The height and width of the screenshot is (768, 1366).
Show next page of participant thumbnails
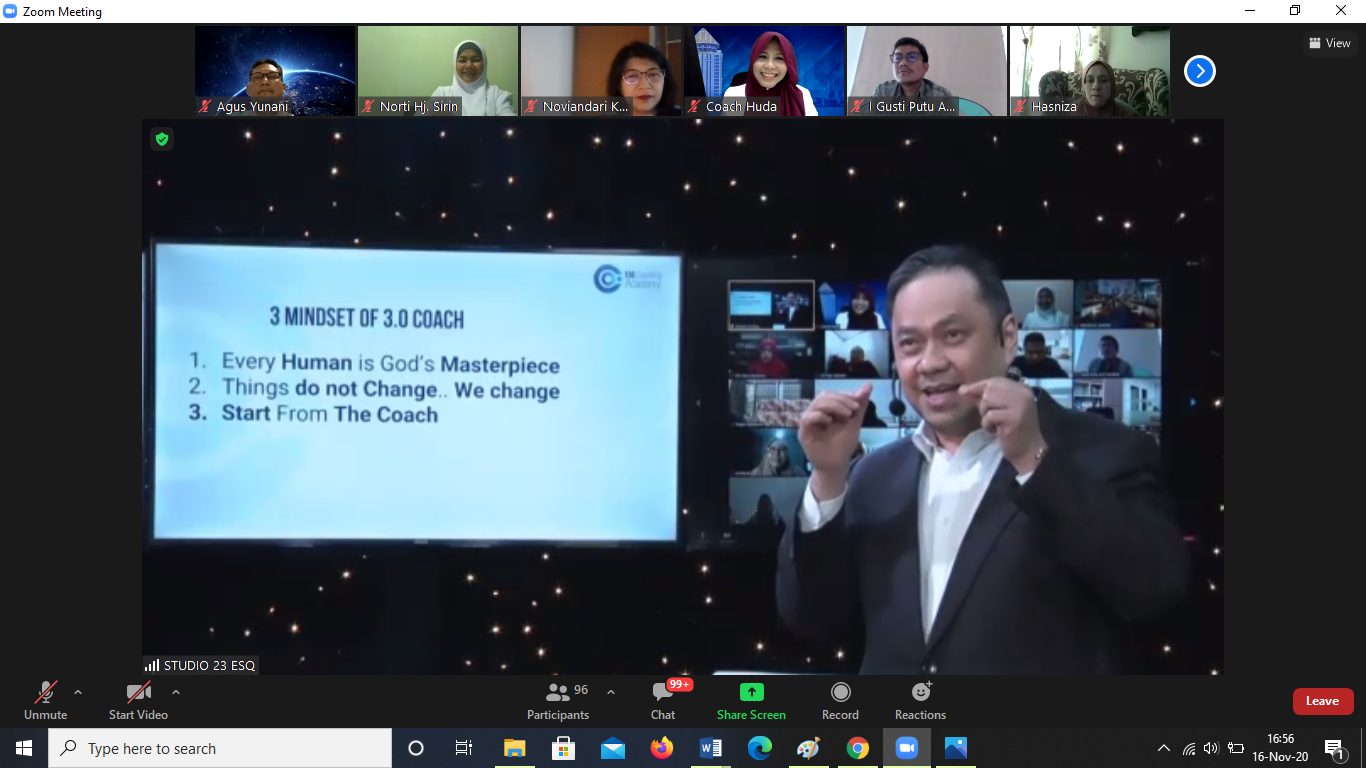pyautogui.click(x=1199, y=71)
